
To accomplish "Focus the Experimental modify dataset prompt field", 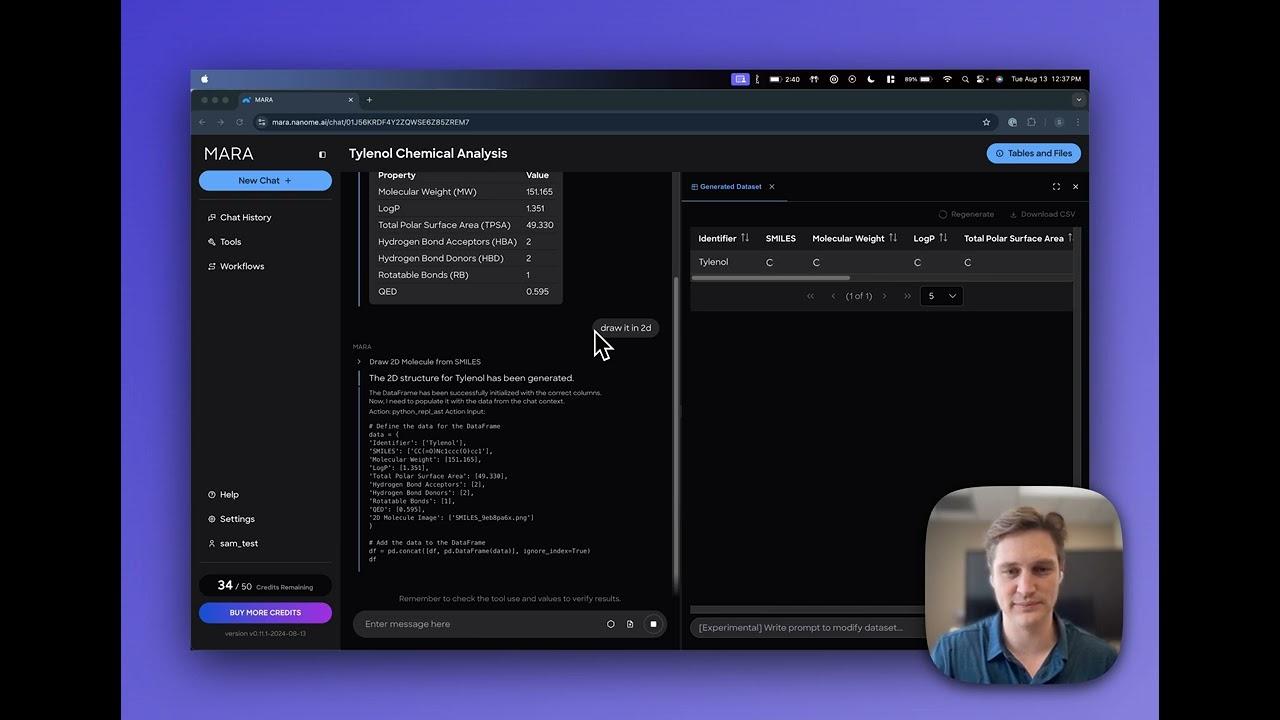I will [806, 628].
